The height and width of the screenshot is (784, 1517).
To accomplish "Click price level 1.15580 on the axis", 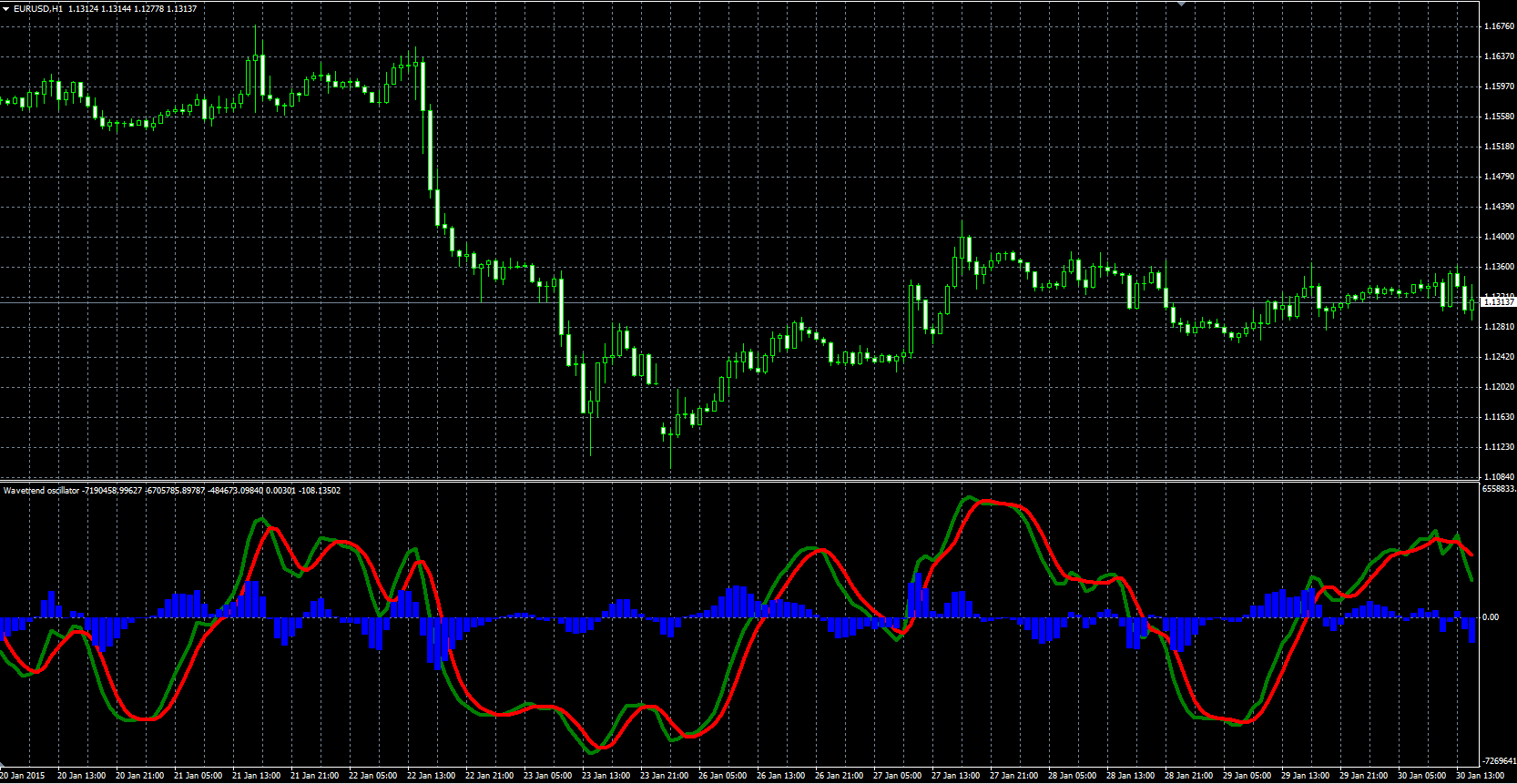I will tap(1499, 117).
